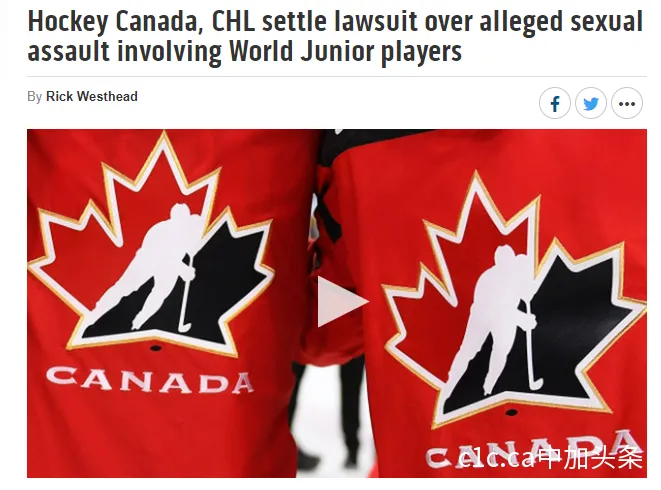Play the Hockey Canada video

[342, 302]
